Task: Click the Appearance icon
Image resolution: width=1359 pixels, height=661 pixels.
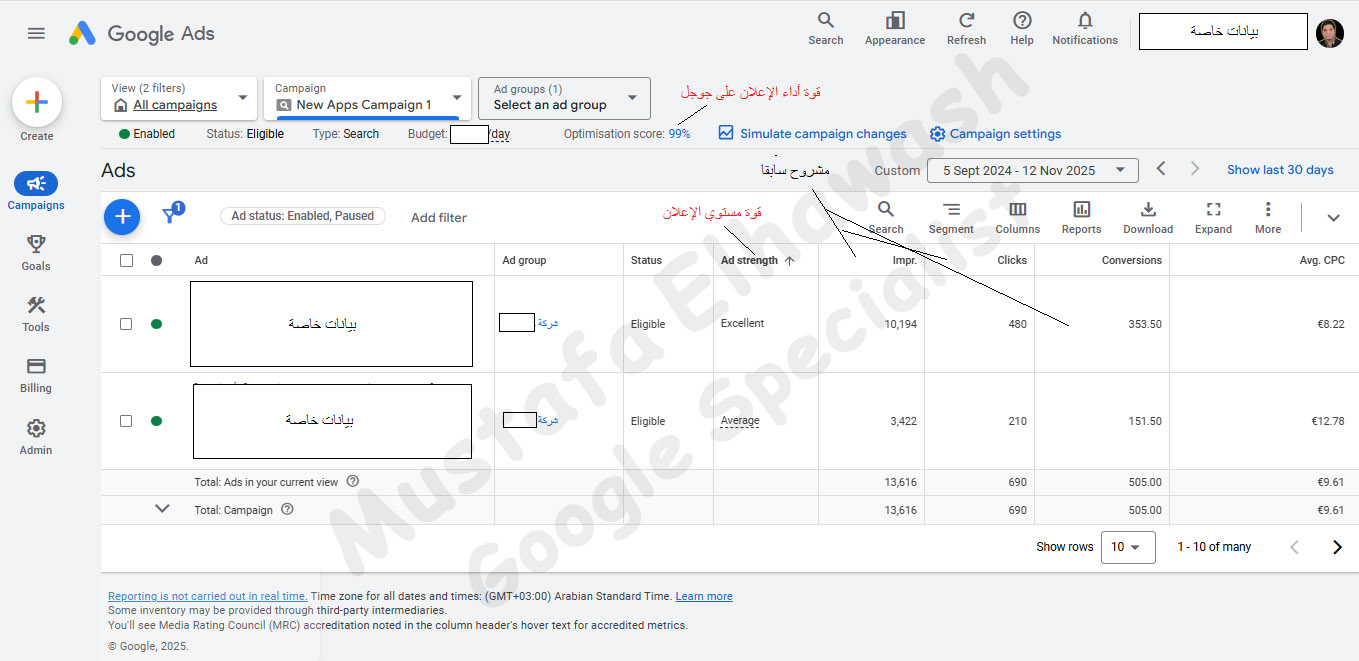Action: tap(894, 22)
